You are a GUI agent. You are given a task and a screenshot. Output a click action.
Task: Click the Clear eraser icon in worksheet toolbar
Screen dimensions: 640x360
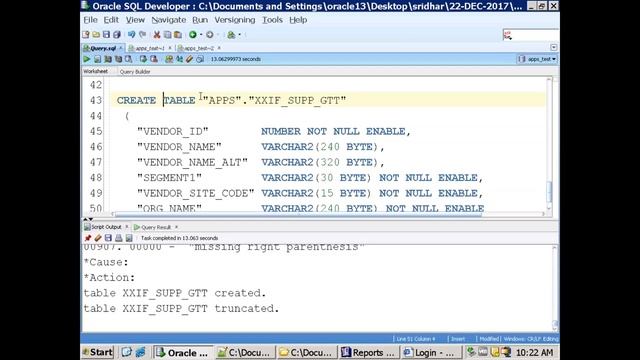click(x=189, y=59)
